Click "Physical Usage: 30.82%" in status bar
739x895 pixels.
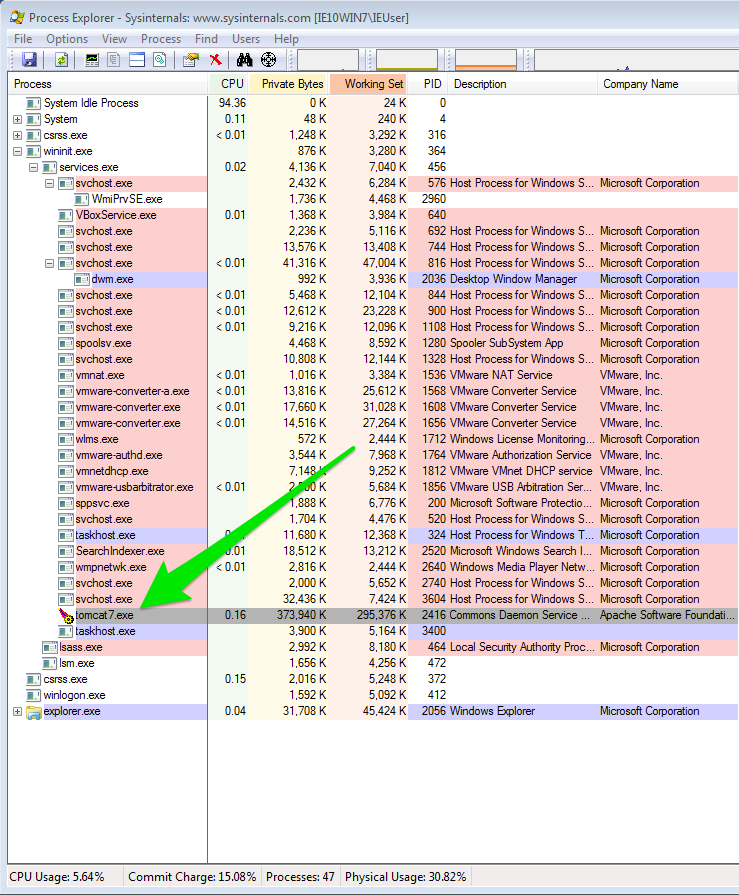(x=405, y=877)
